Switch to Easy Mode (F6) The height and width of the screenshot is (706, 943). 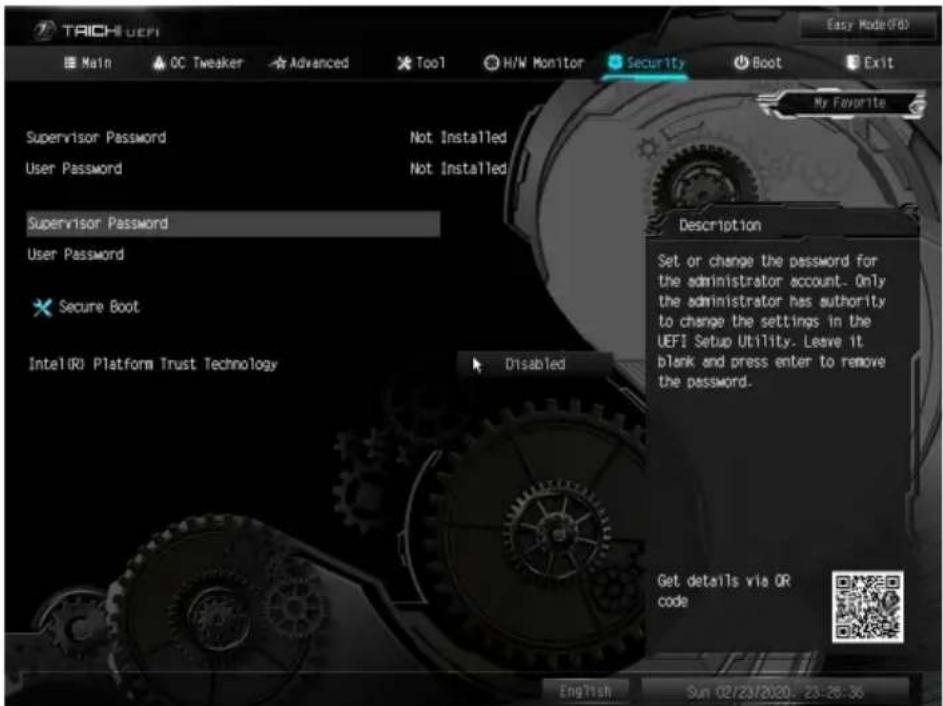(867, 25)
